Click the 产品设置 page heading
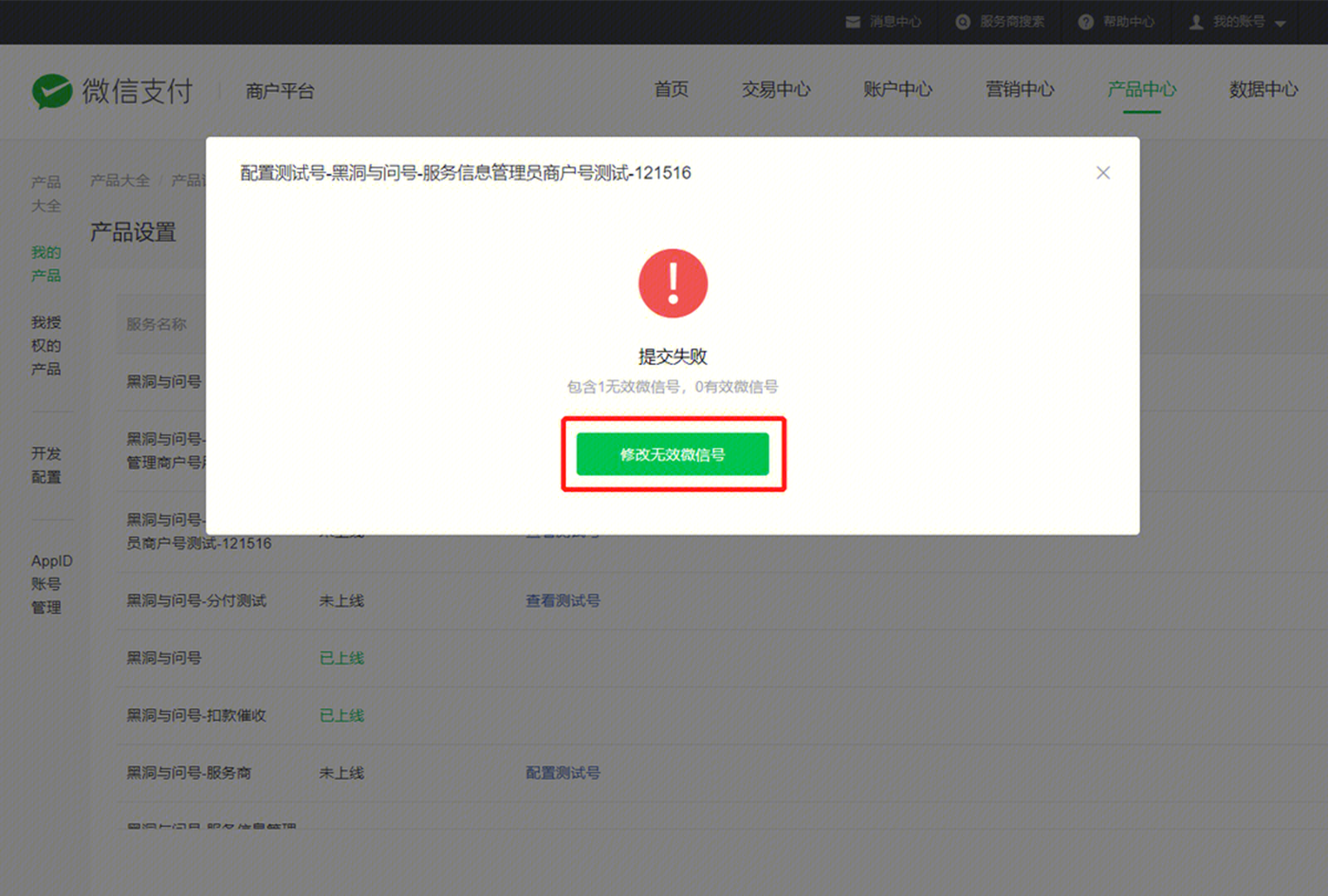Image resolution: width=1328 pixels, height=896 pixels. click(133, 232)
